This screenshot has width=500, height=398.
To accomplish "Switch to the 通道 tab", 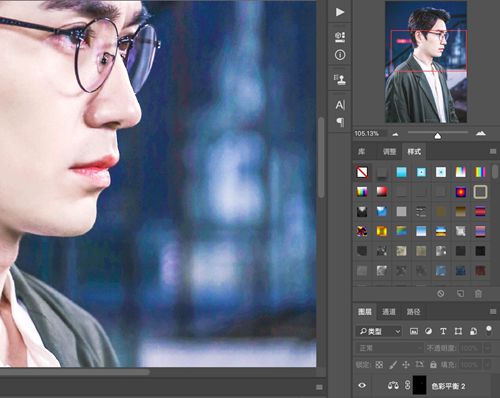I will (x=389, y=312).
